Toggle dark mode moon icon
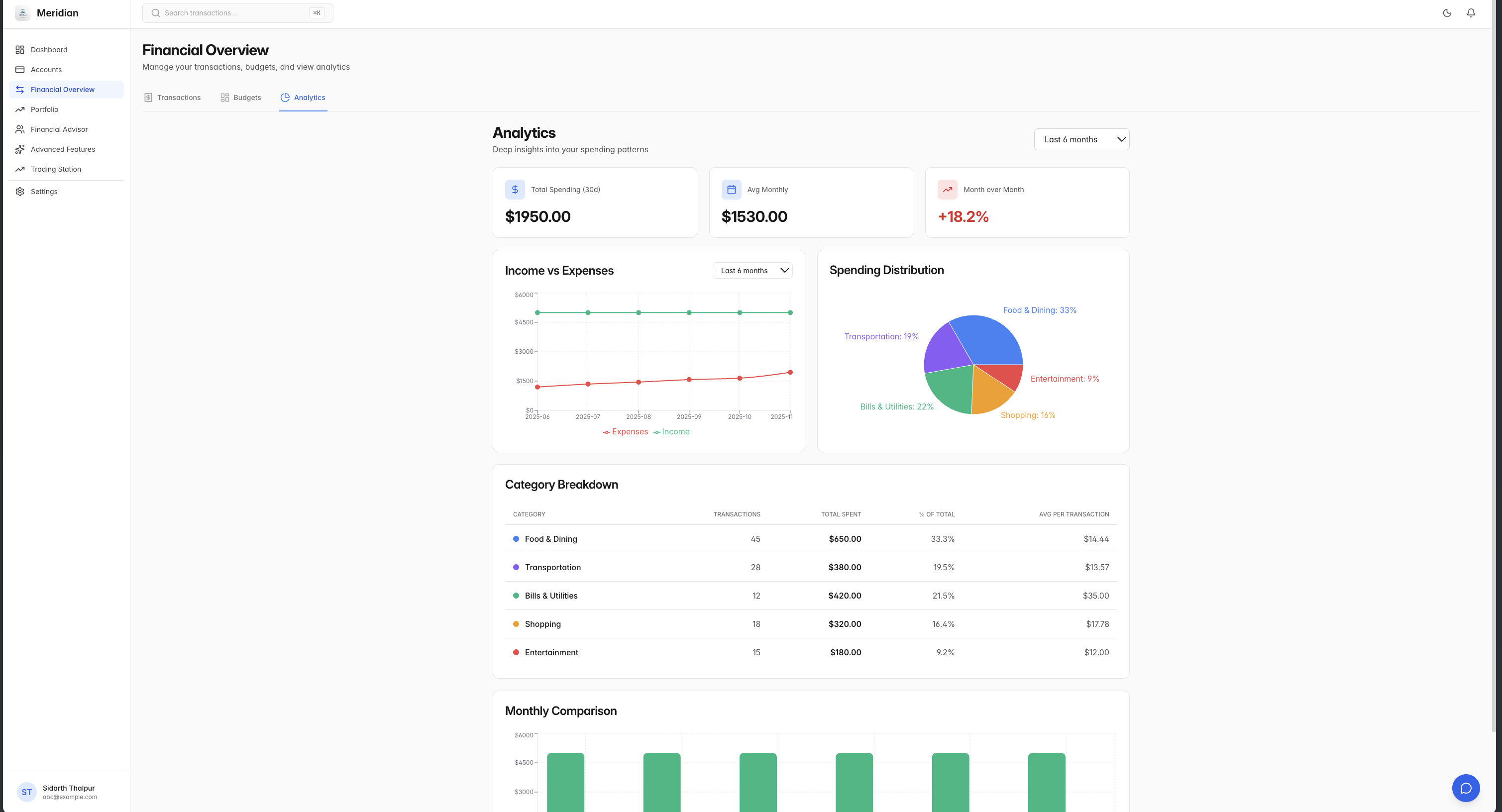The height and width of the screenshot is (812, 1502). 1447,13
